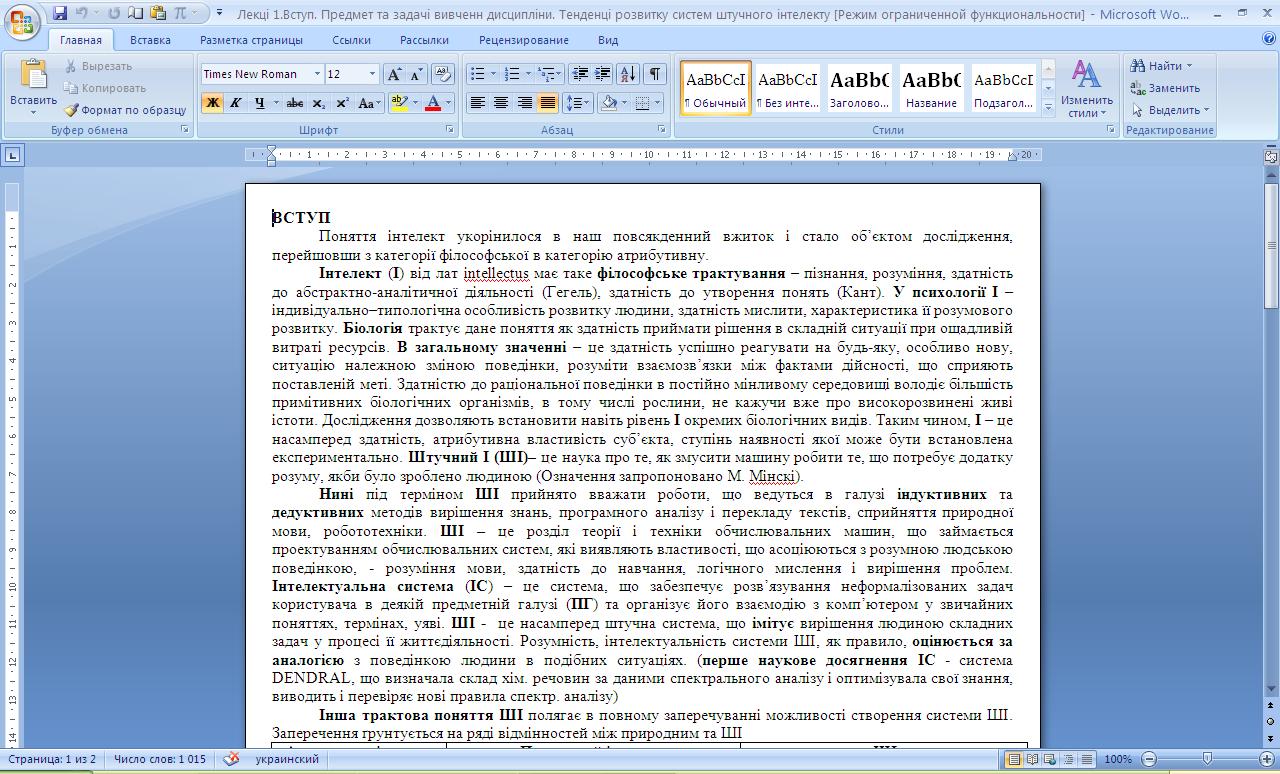Click the equation pi icon in Quick Access
The width and height of the screenshot is (1280, 774).
[180, 13]
